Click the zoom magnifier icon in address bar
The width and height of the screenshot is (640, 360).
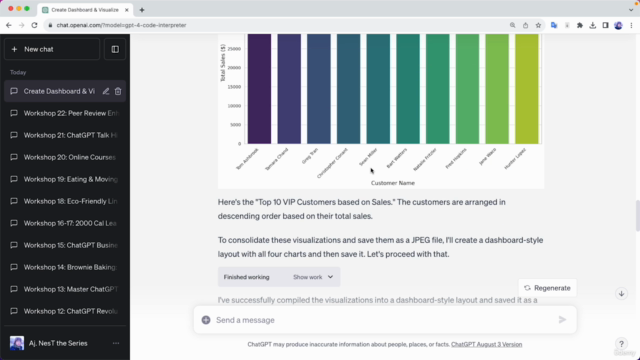click(x=512, y=25)
